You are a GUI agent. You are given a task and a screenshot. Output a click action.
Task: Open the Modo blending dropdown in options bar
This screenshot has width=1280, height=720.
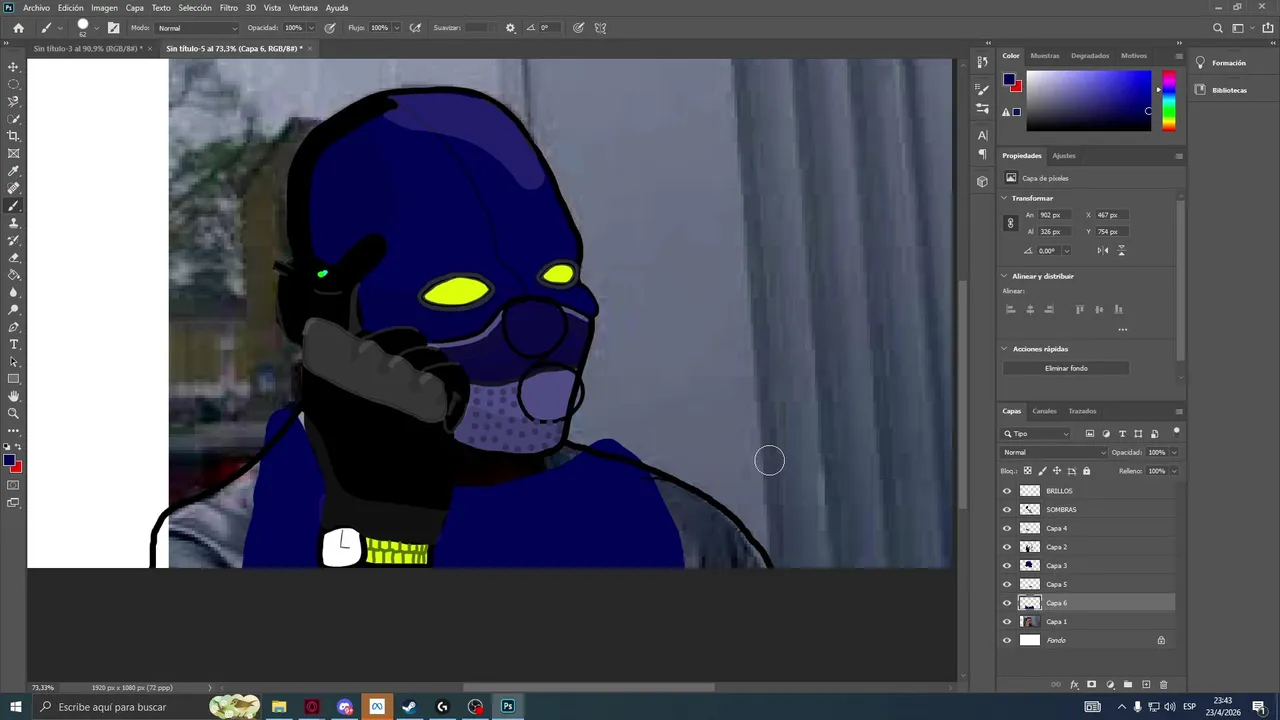coord(198,28)
